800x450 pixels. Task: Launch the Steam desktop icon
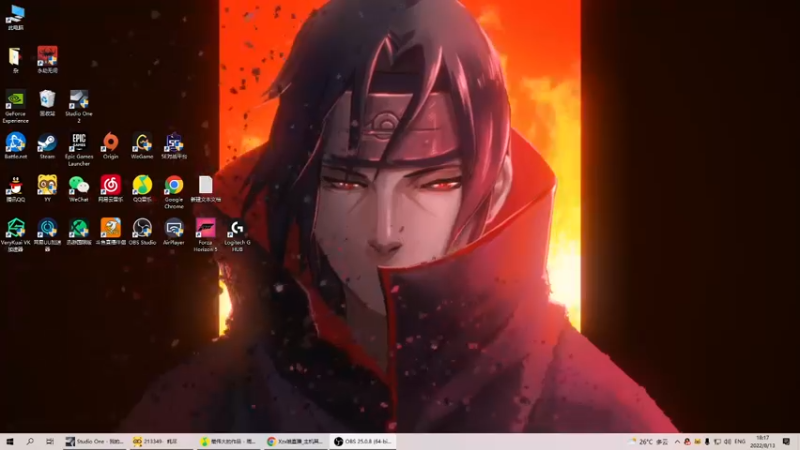click(47, 146)
